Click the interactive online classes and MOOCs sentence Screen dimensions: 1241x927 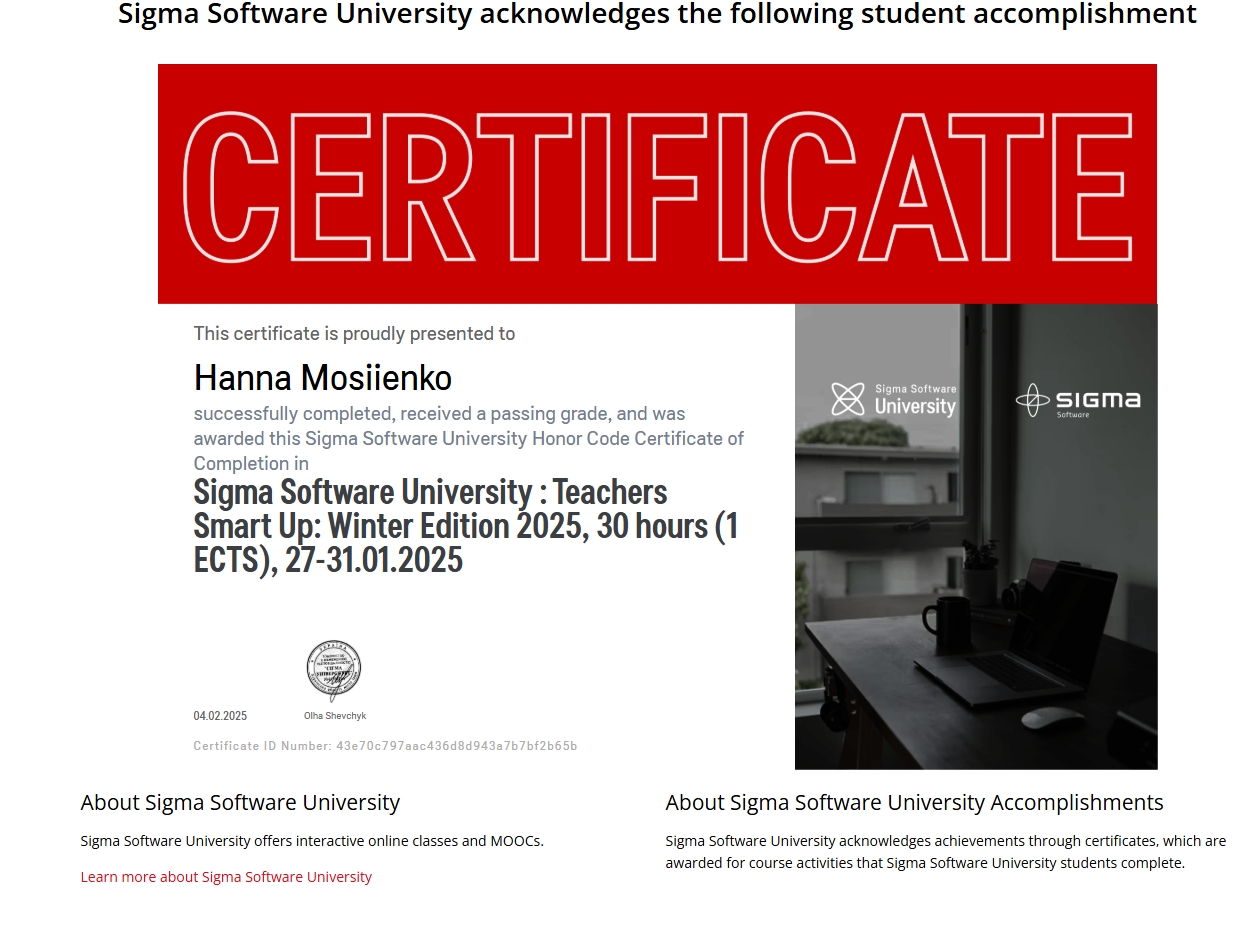click(x=312, y=841)
